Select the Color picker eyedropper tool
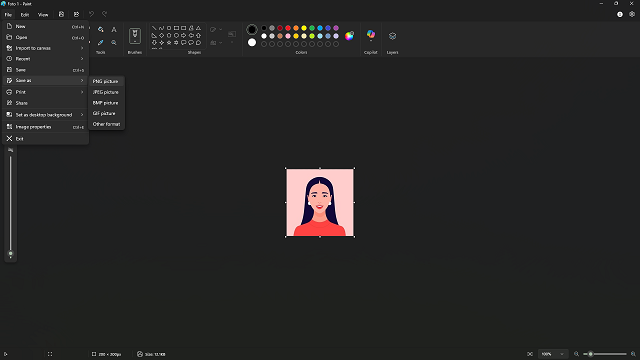 [100, 42]
